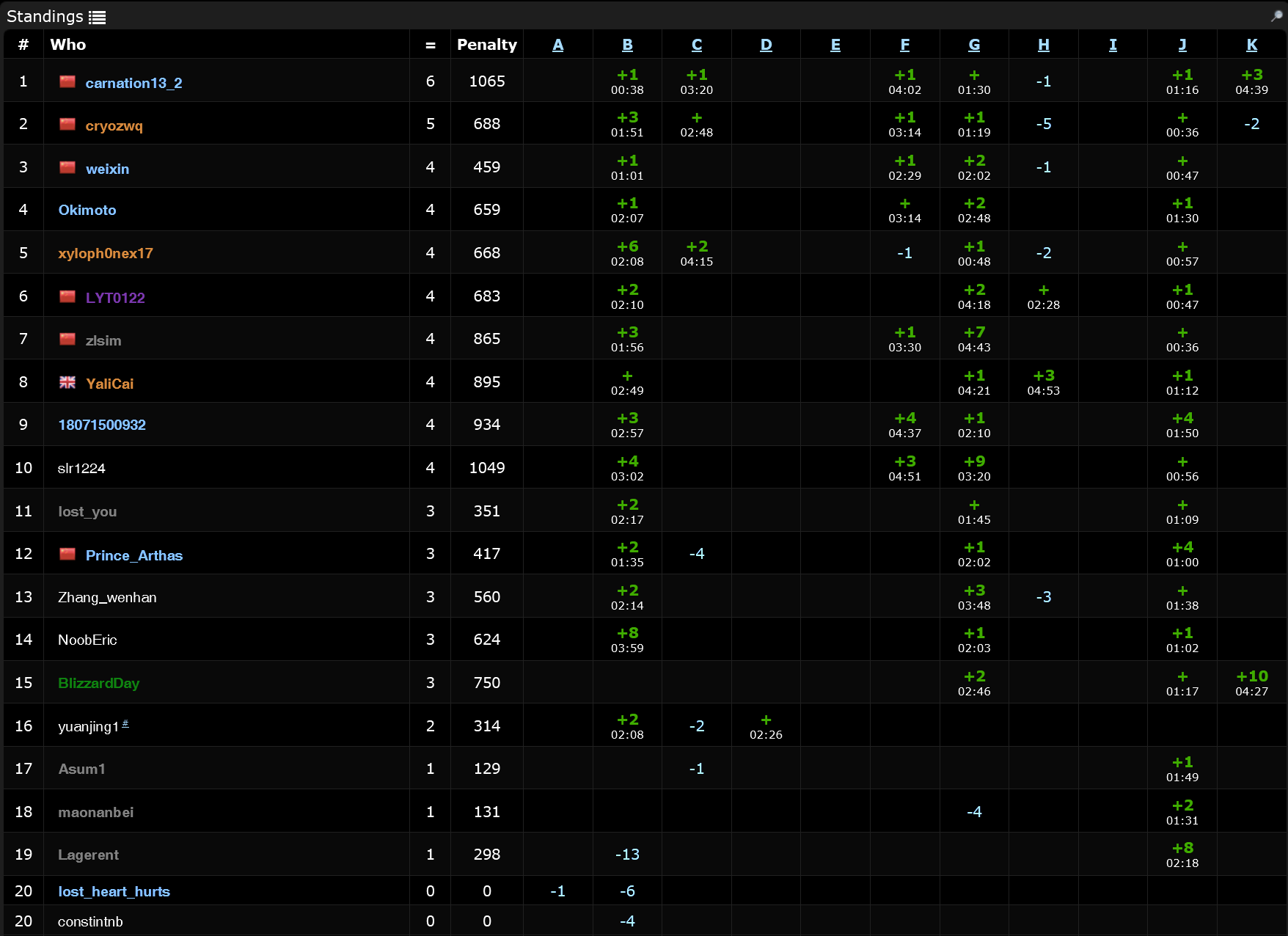The width and height of the screenshot is (1288, 936).
Task: Open problem J link
Action: pyautogui.click(x=1182, y=45)
